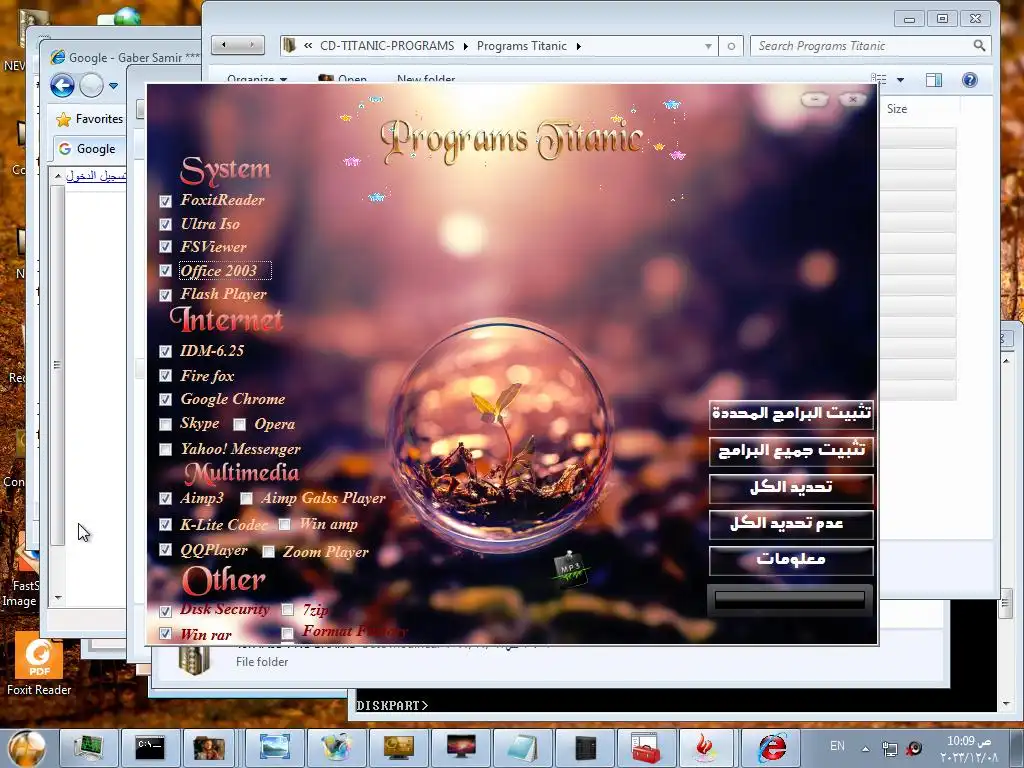Open the معلومات information button
Image resolution: width=1024 pixels, height=768 pixels.
pos(791,560)
